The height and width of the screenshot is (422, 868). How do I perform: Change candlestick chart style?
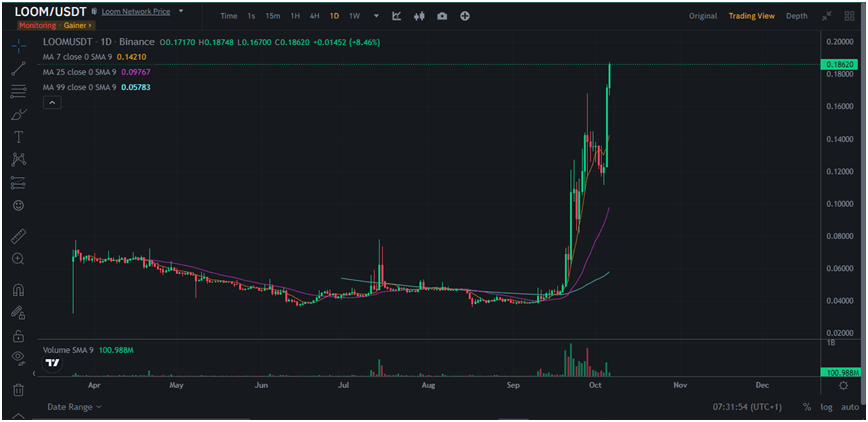point(419,16)
